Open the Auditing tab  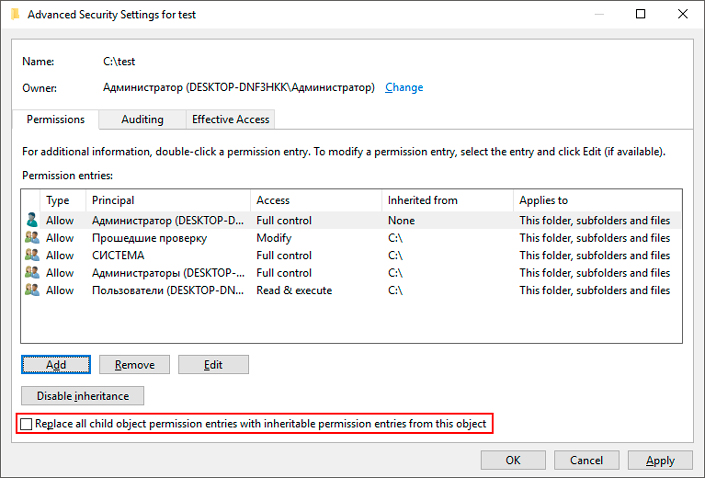tap(142, 119)
